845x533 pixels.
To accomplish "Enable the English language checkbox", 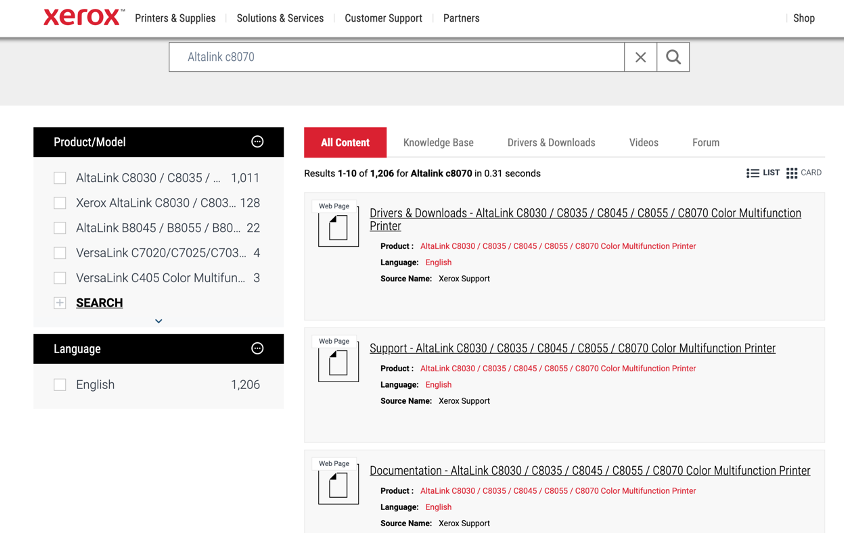I will [60, 385].
